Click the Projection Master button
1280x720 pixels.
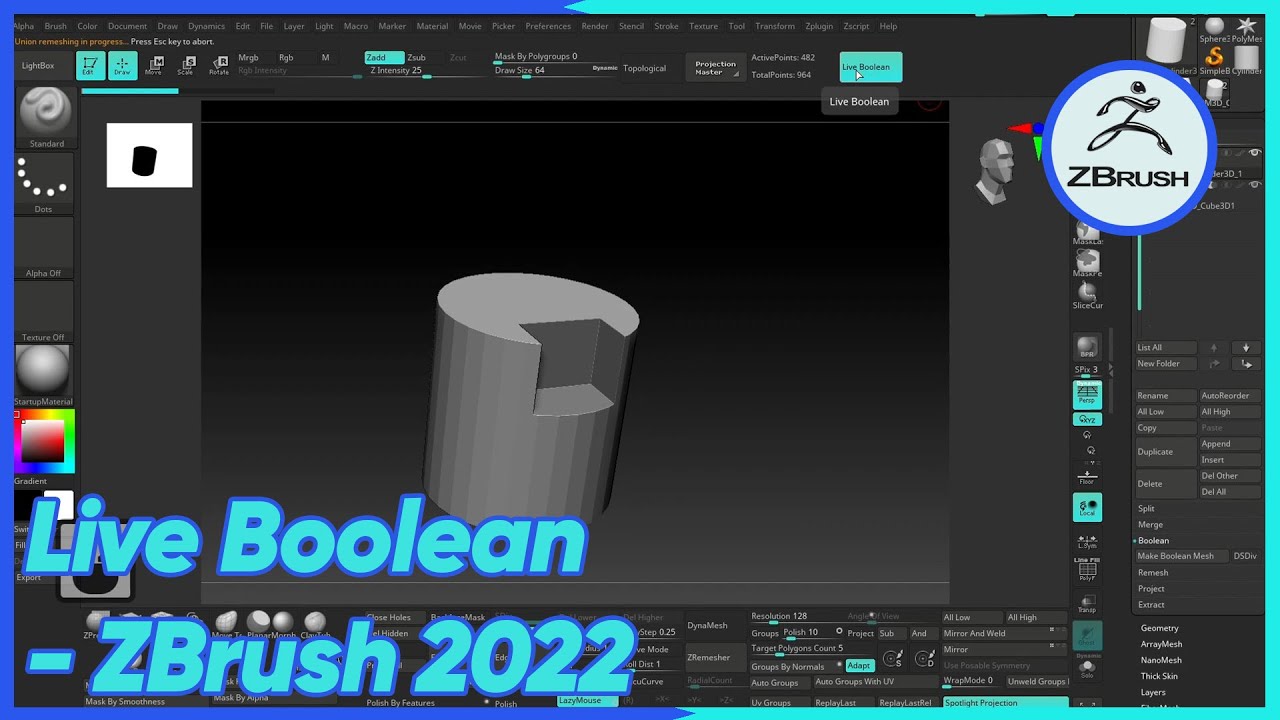[715, 68]
